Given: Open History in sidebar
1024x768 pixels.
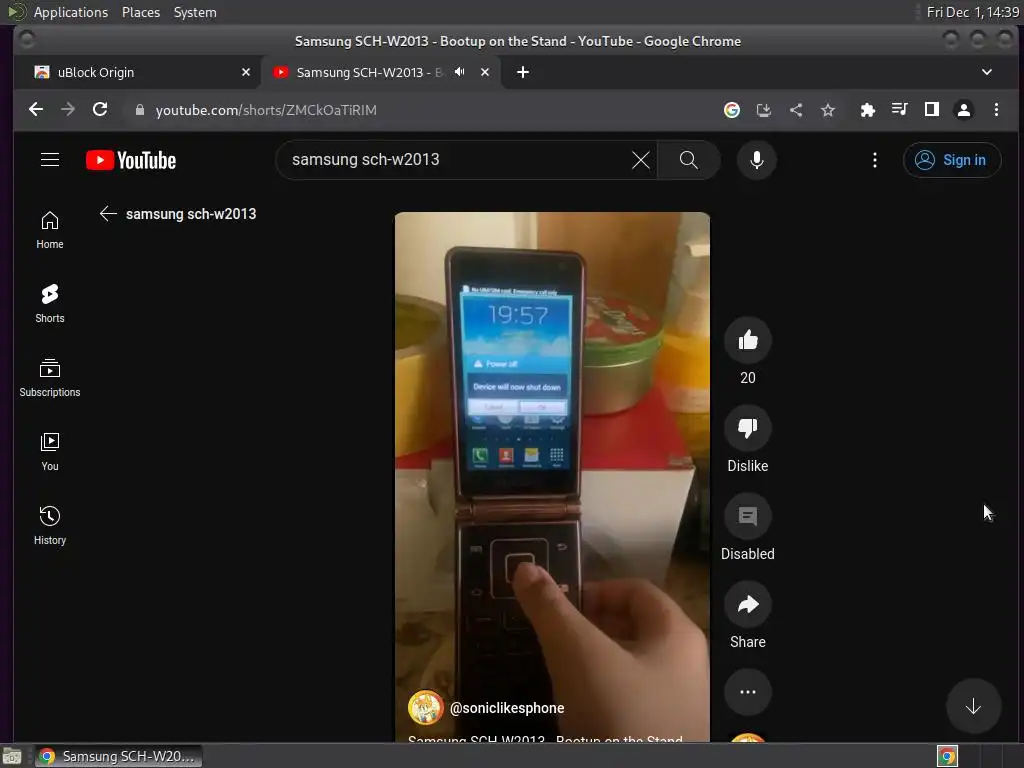Looking at the screenshot, I should pos(50,526).
